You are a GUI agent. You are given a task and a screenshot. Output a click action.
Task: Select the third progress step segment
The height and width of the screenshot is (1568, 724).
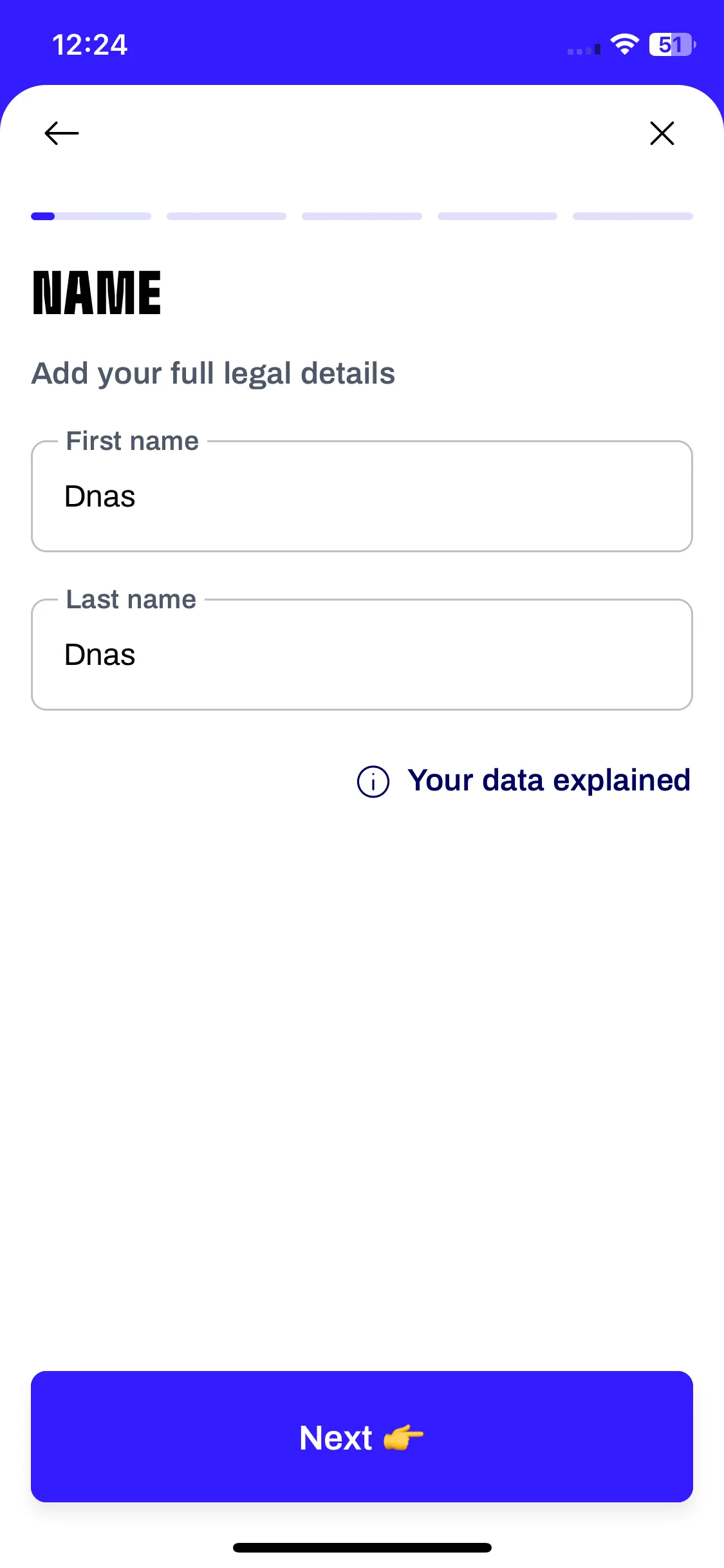[x=362, y=216]
